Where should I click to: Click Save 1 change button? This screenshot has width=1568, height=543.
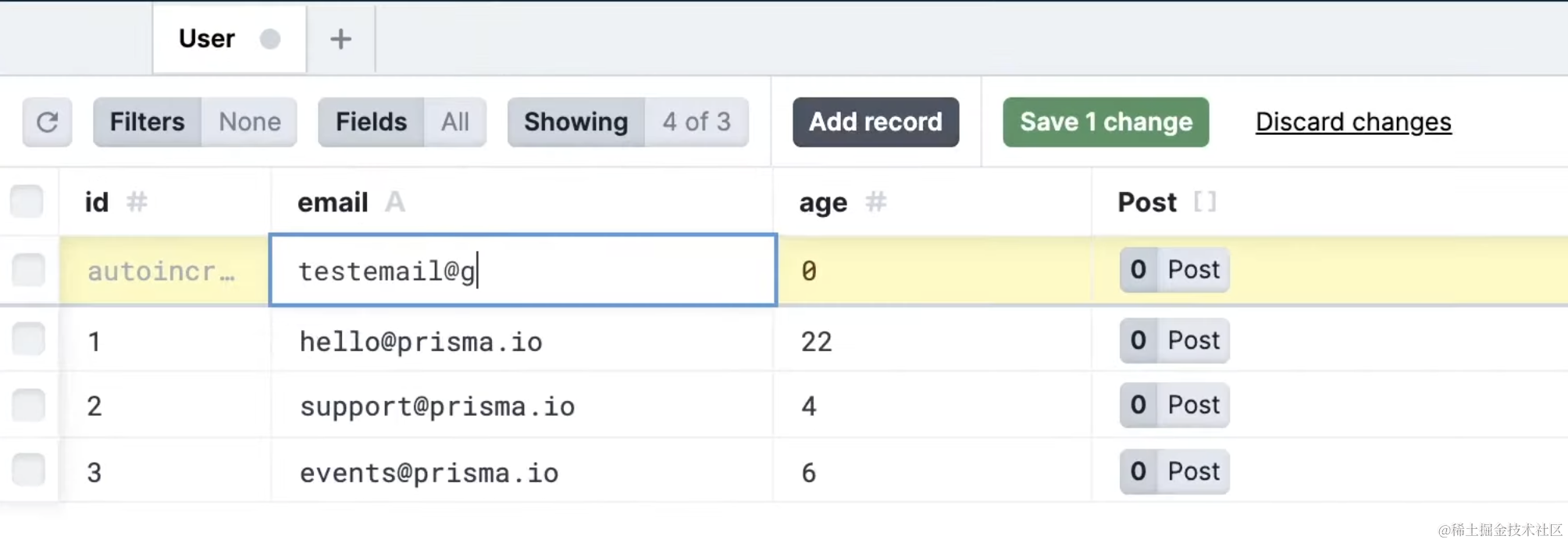[x=1105, y=122]
